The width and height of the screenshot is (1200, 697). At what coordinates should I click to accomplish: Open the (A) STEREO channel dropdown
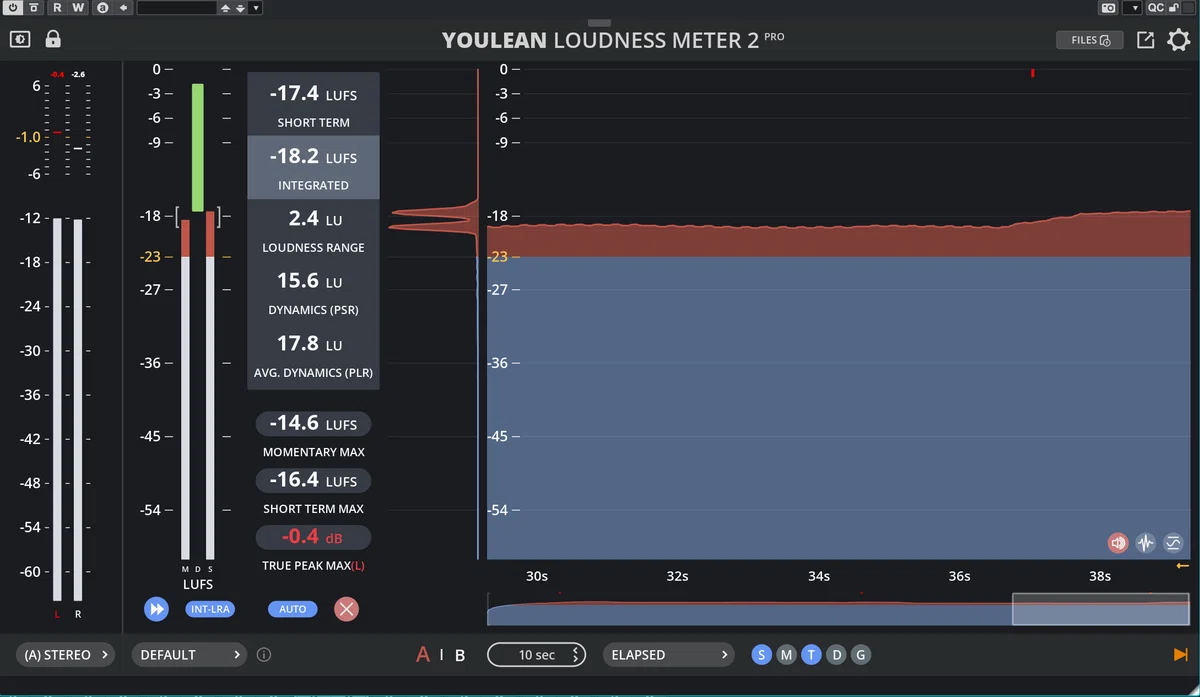pyautogui.click(x=65, y=655)
